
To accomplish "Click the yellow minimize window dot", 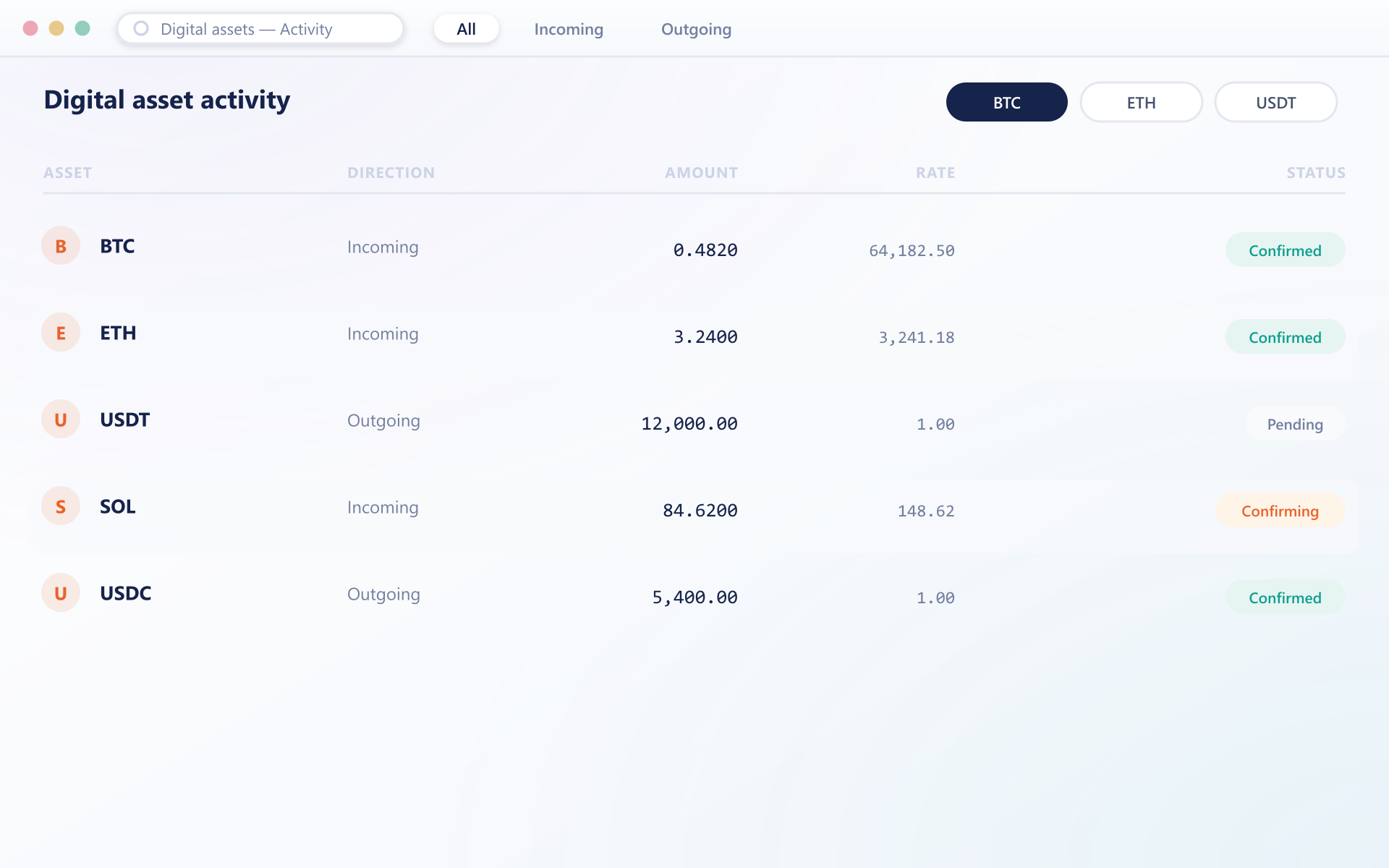I will [x=56, y=28].
